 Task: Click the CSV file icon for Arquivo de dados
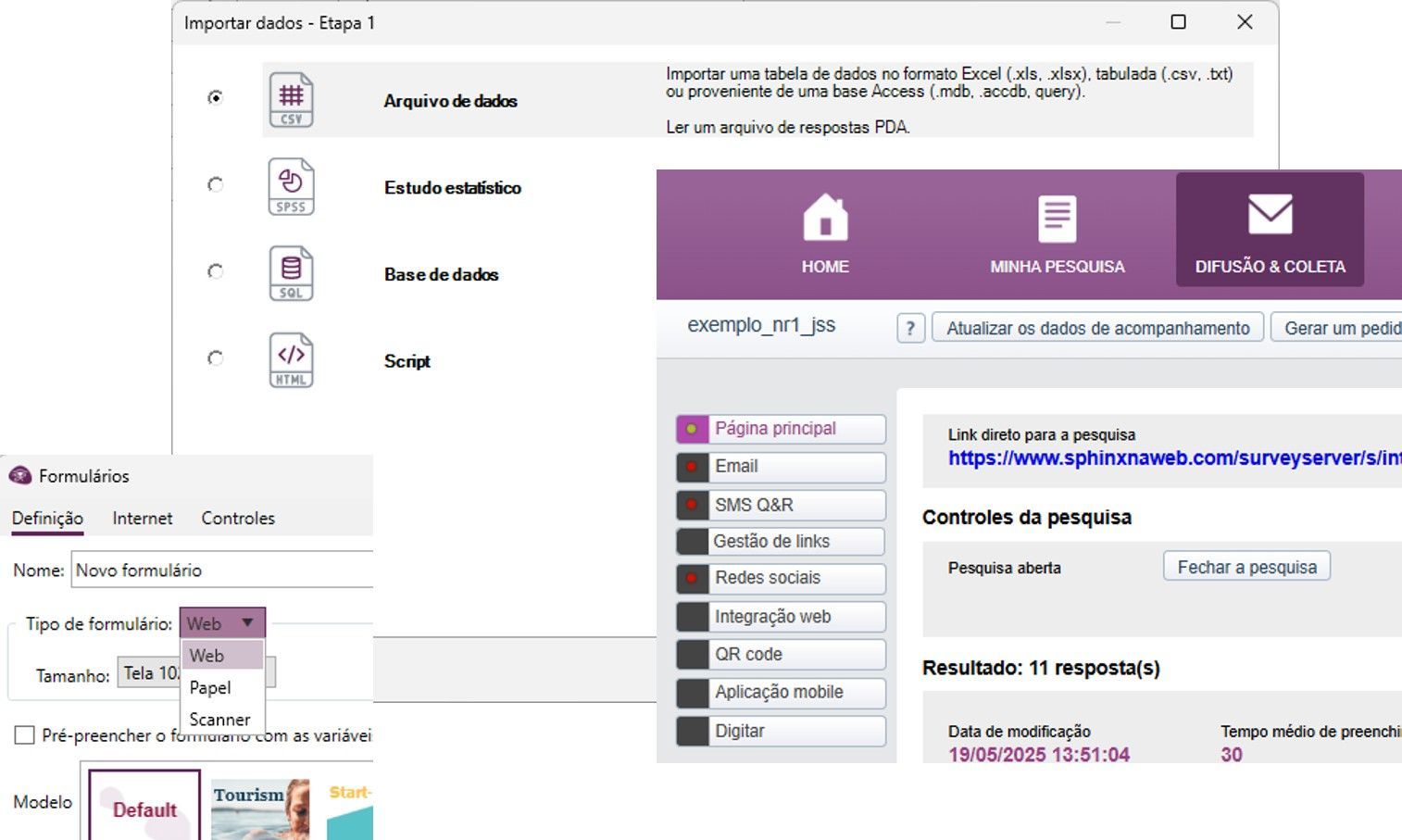point(291,100)
